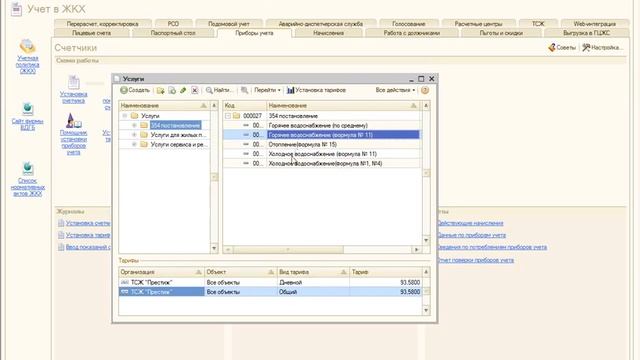Select Холодное водоснабжение(формула №1, №4) row
Screen dimensions: 640x360
(x=322, y=163)
